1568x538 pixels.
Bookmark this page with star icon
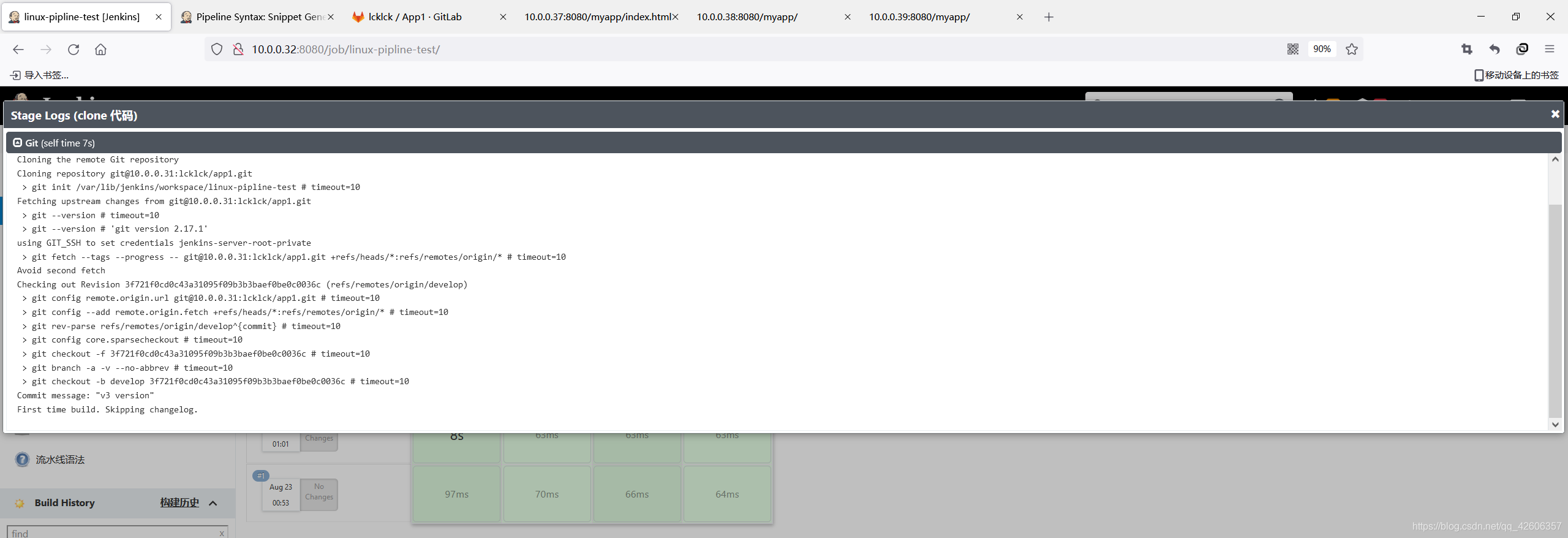tap(1352, 49)
